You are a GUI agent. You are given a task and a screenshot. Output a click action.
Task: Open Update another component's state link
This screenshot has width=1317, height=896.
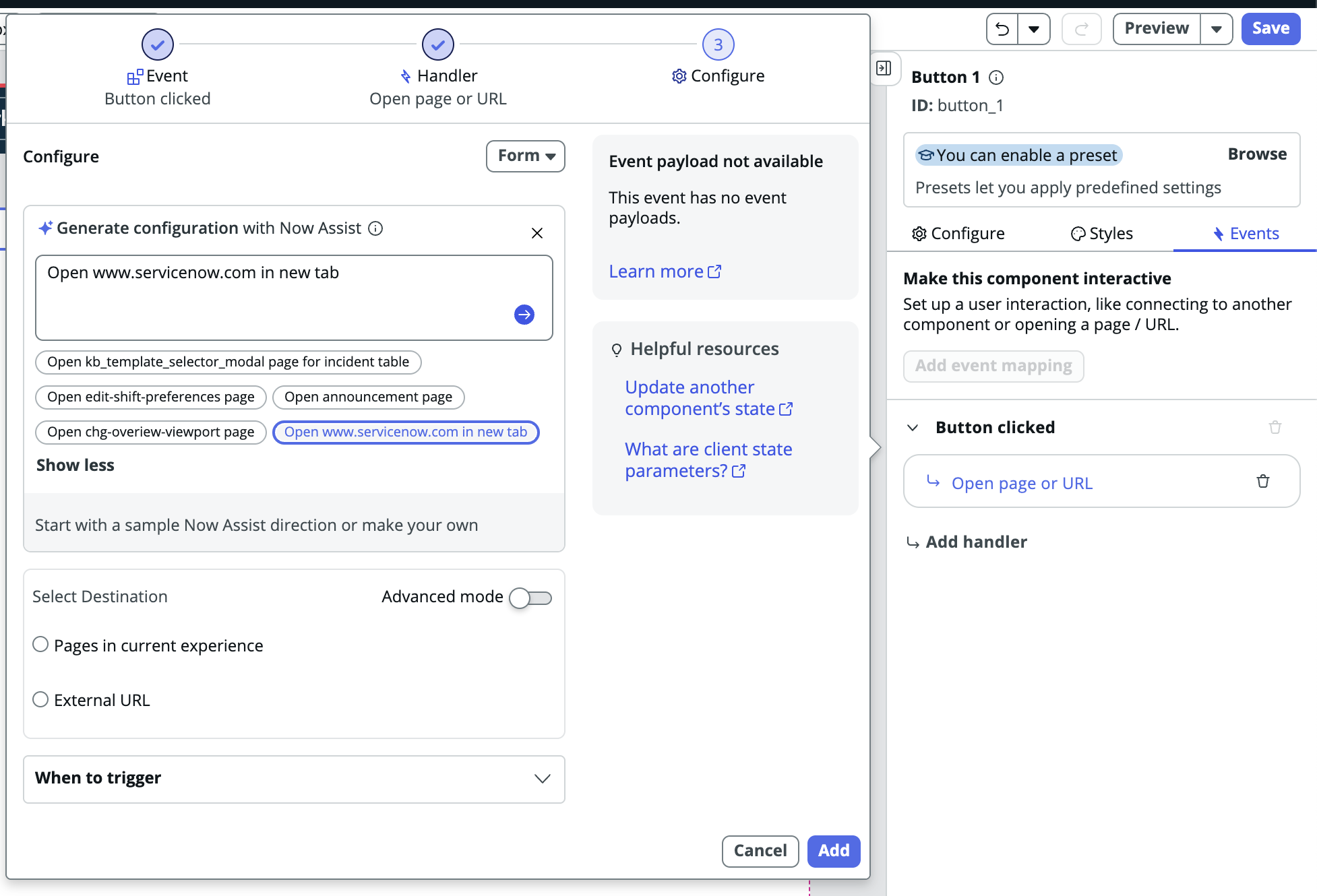point(708,398)
